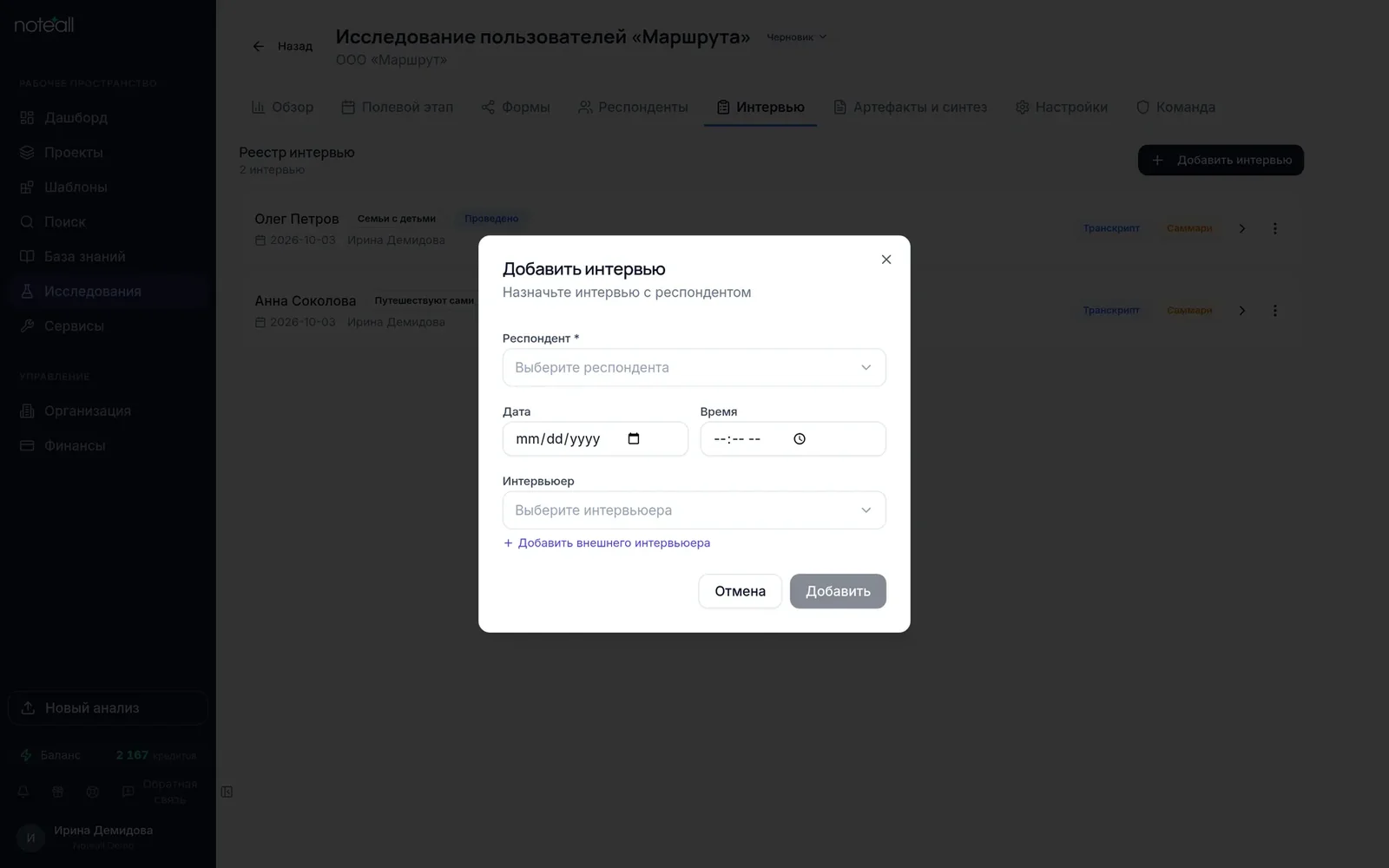Click the Новый анализ button
This screenshot has width=1389, height=868.
pyautogui.click(x=108, y=708)
